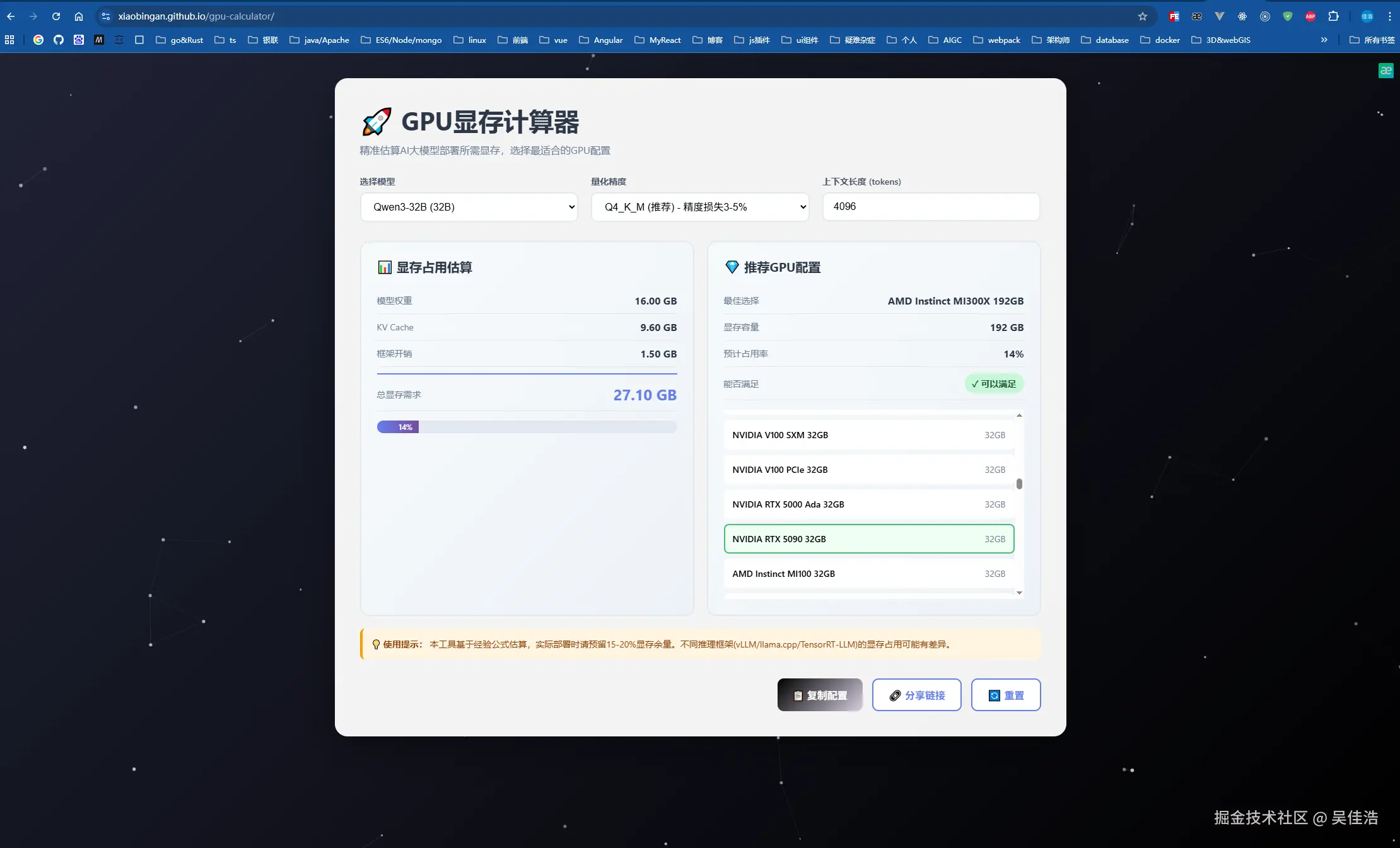1400x848 pixels.
Task: Click the green ae extension badge
Action: (x=1385, y=71)
